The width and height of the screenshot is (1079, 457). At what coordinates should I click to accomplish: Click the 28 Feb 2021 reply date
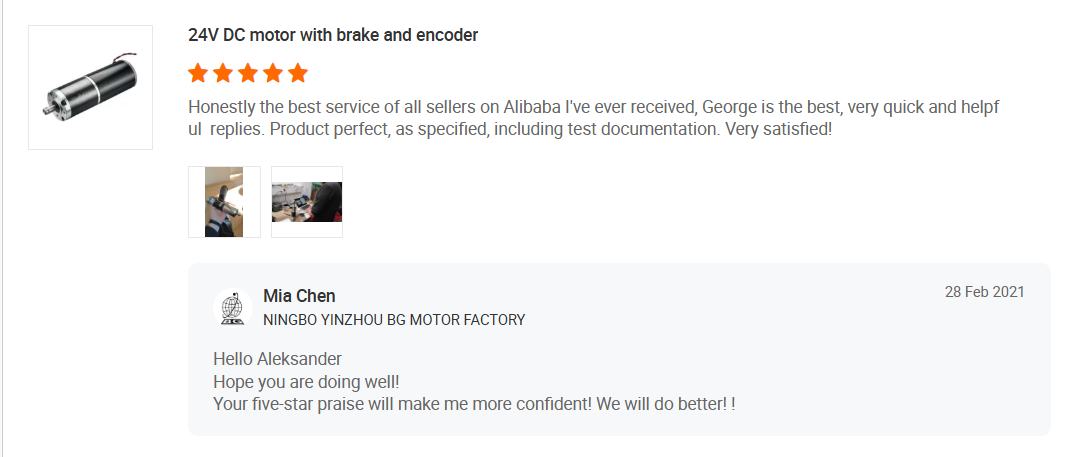[x=984, y=292]
